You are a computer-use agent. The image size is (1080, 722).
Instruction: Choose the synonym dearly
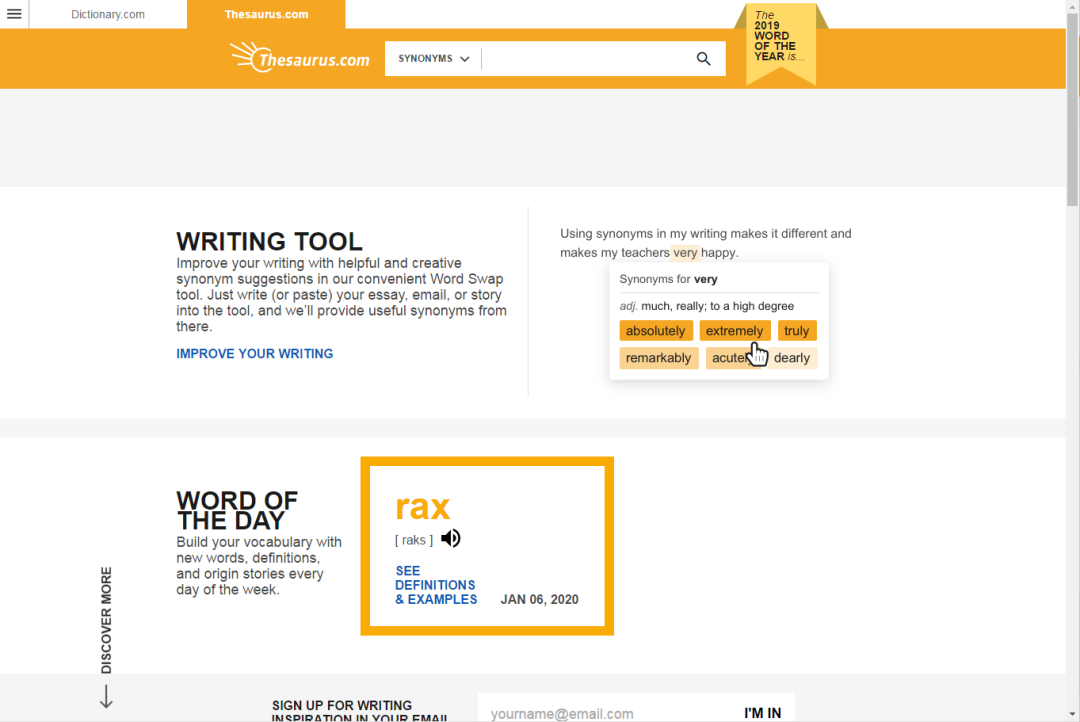pyautogui.click(x=792, y=358)
